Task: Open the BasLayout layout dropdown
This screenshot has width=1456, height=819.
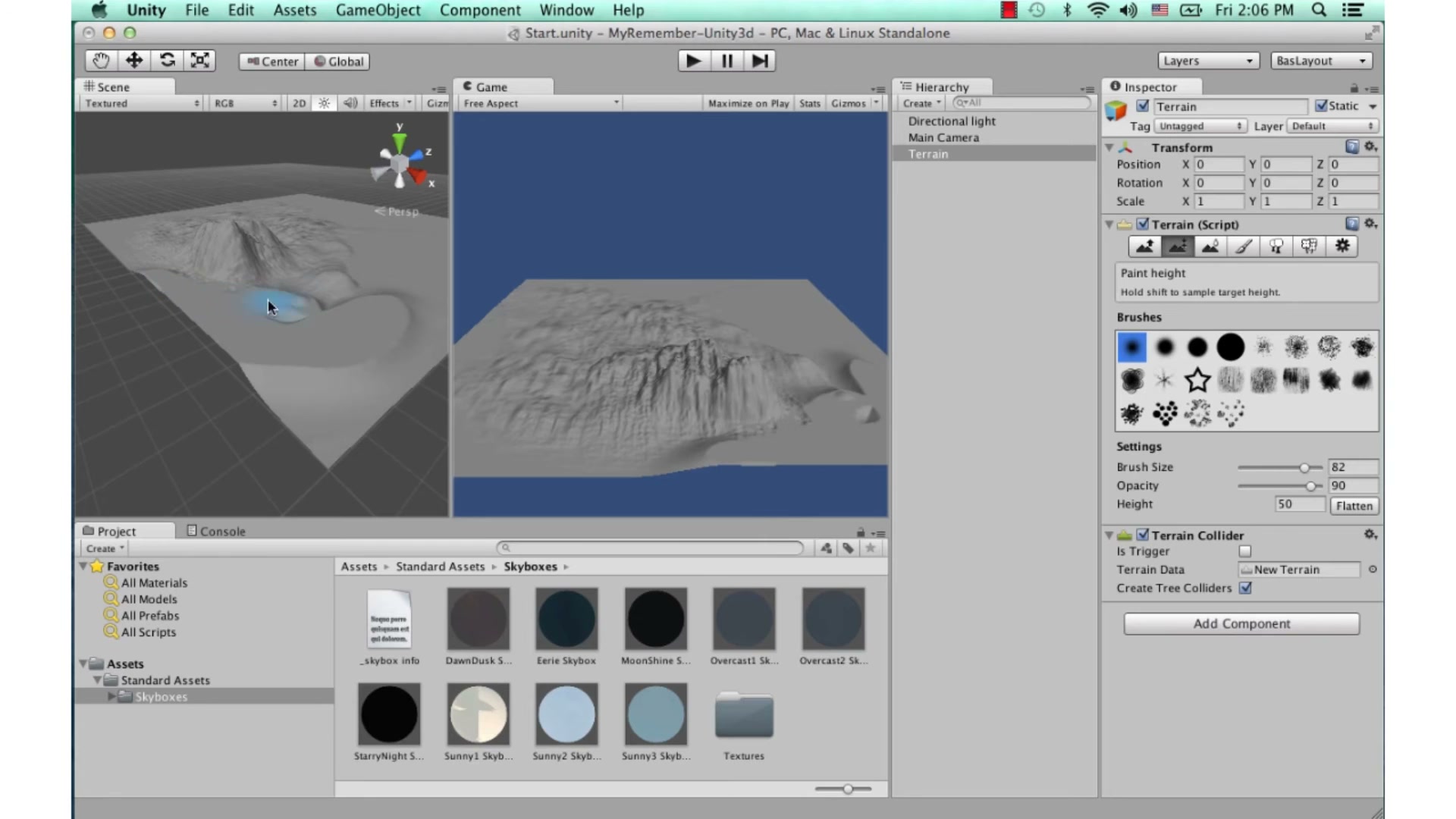Action: (x=1321, y=61)
